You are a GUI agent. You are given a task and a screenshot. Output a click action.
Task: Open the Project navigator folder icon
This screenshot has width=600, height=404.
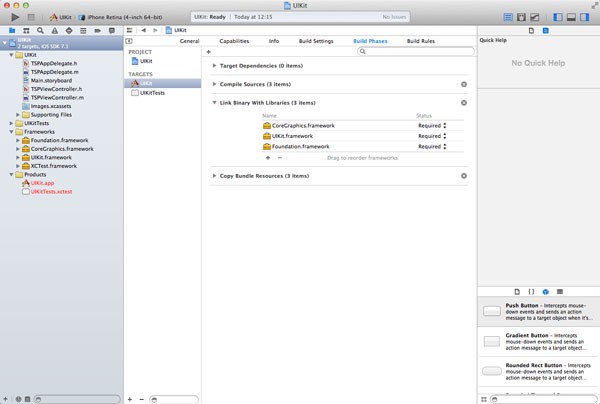click(12, 30)
